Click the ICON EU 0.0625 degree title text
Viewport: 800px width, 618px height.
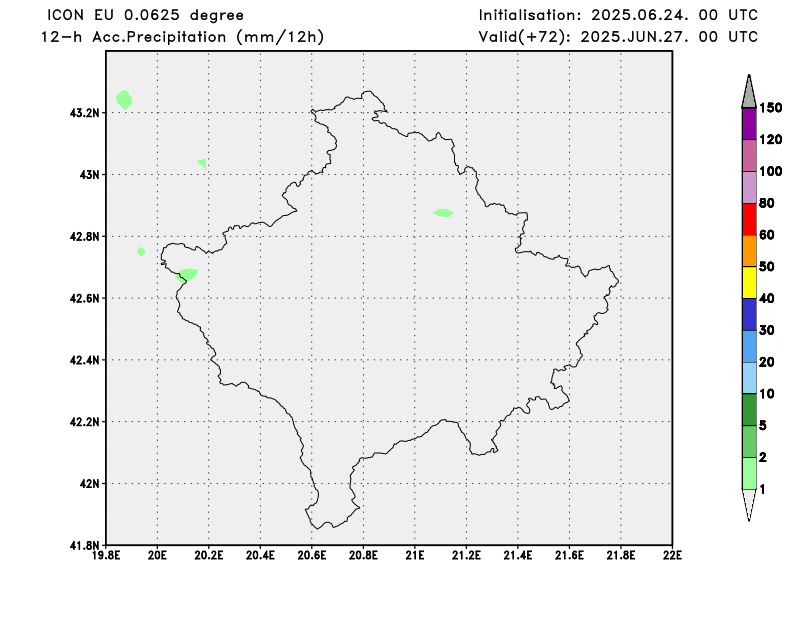pos(145,15)
